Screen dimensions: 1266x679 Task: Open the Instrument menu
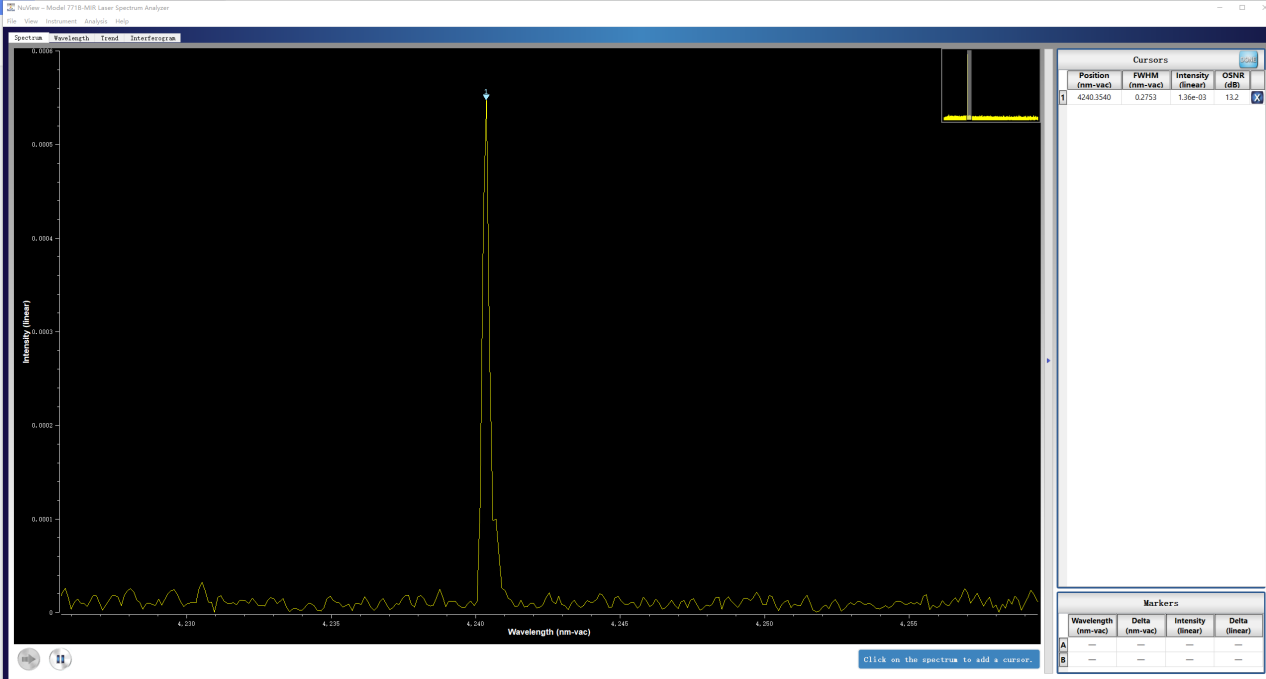pyautogui.click(x=61, y=21)
